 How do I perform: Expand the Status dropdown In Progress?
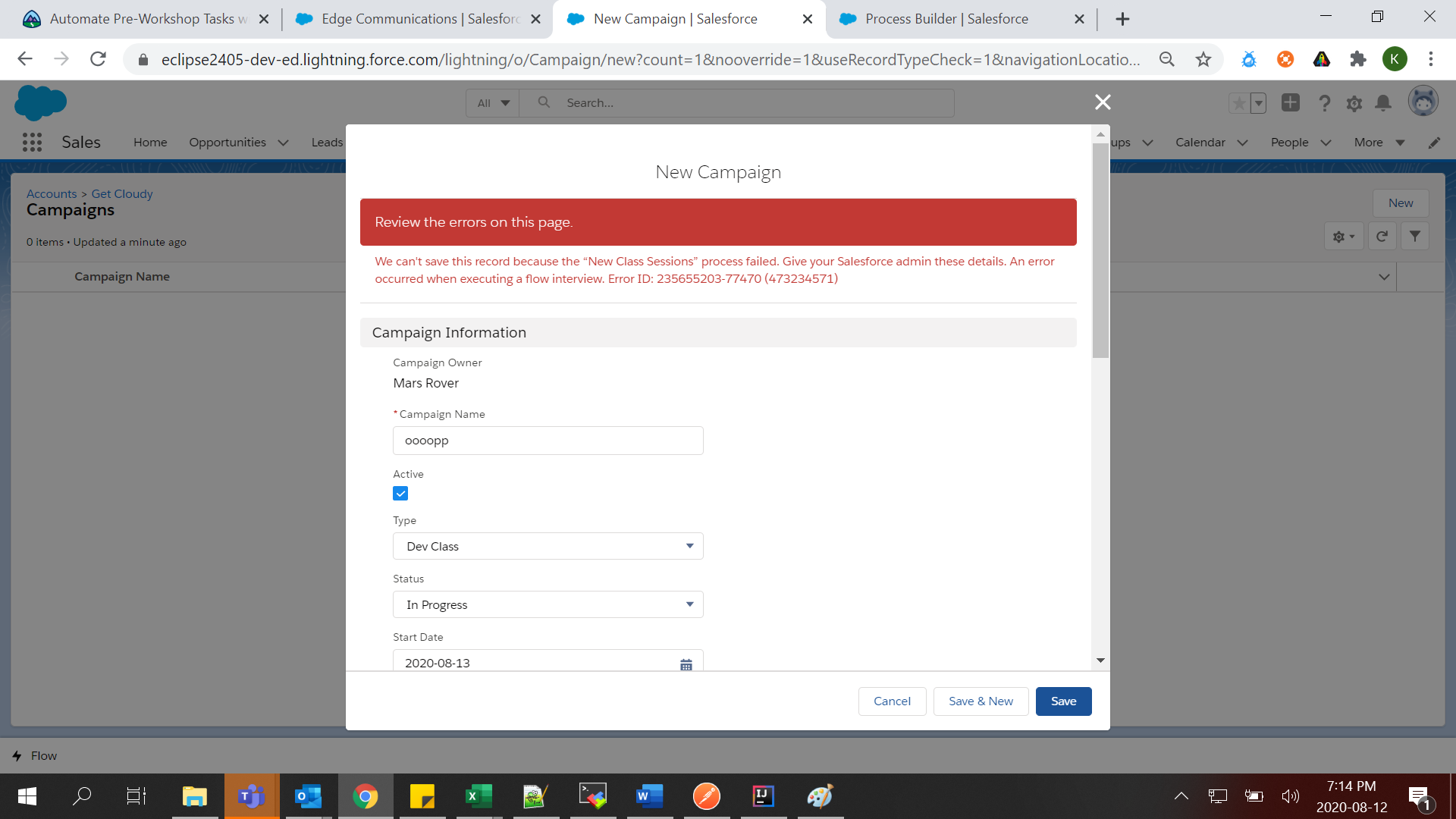pos(548,604)
